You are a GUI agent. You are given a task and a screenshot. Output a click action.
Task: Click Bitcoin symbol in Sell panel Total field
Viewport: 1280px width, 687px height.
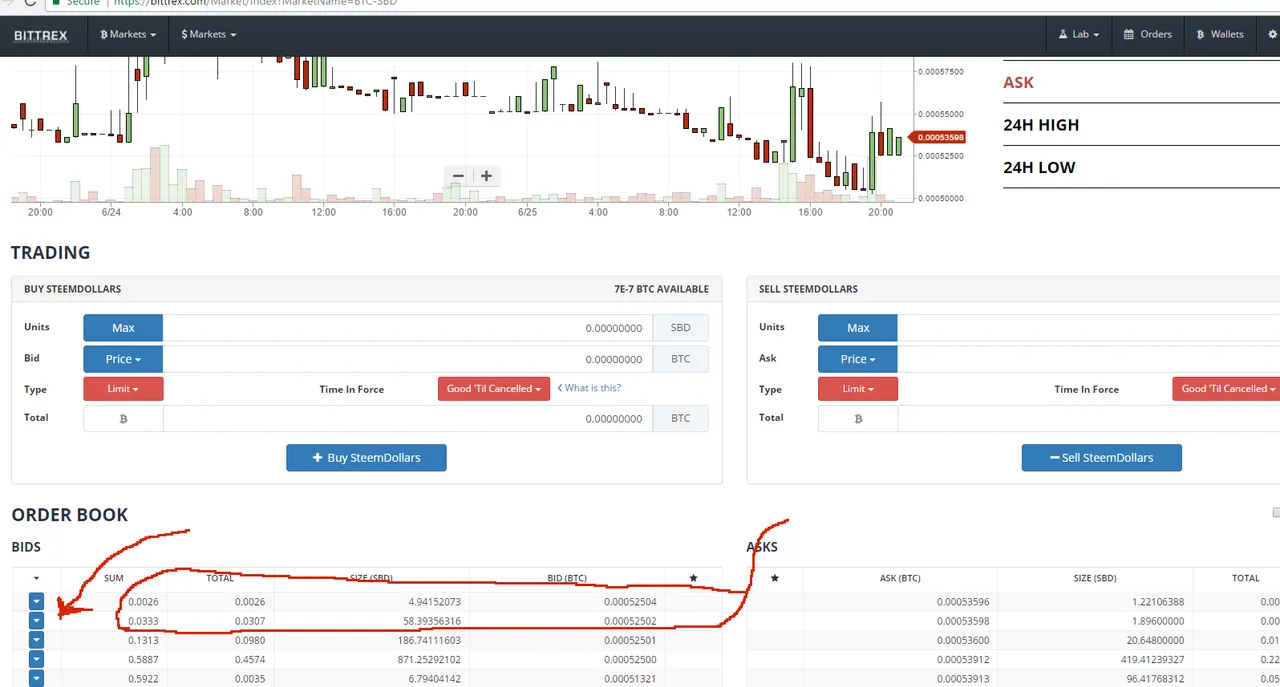tap(858, 419)
